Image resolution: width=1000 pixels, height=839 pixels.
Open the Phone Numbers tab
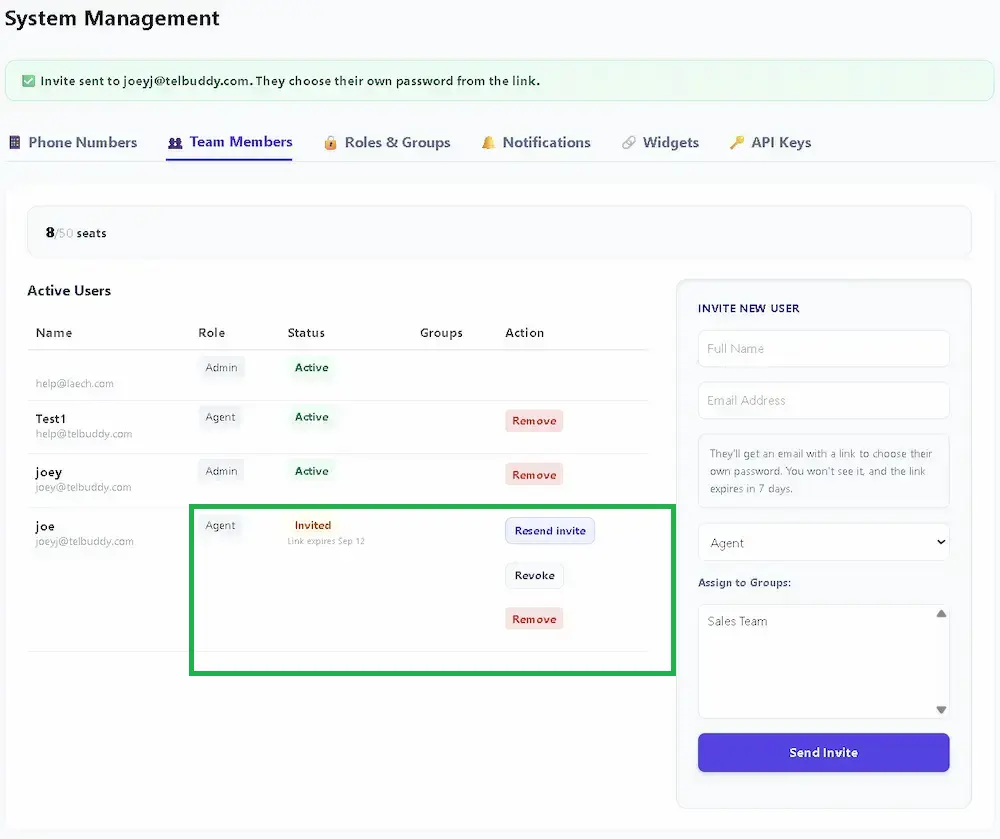pyautogui.click(x=73, y=142)
